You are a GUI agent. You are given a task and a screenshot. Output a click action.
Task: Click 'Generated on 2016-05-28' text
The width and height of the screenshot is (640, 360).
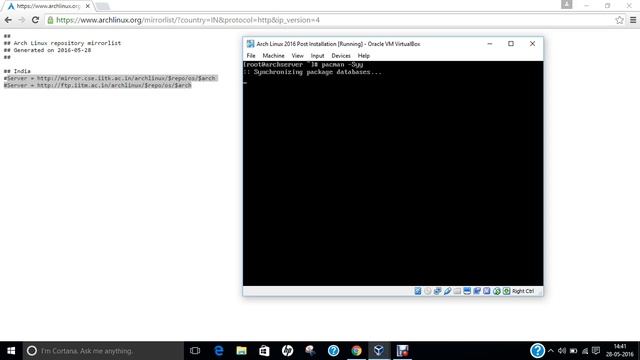point(52,50)
